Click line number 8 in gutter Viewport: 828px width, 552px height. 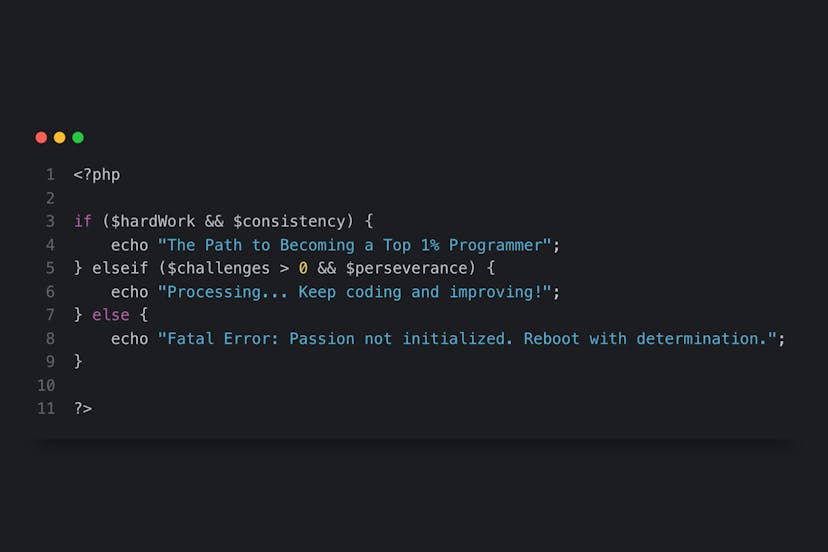pyautogui.click(x=50, y=339)
